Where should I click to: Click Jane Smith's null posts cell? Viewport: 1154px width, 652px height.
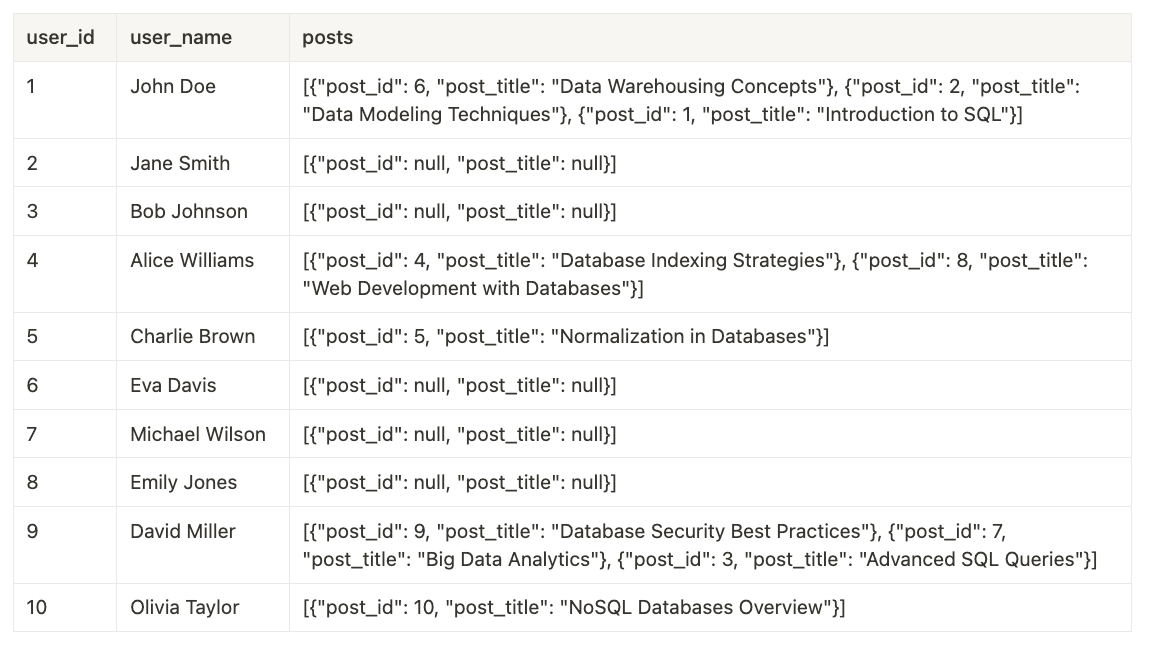[460, 163]
